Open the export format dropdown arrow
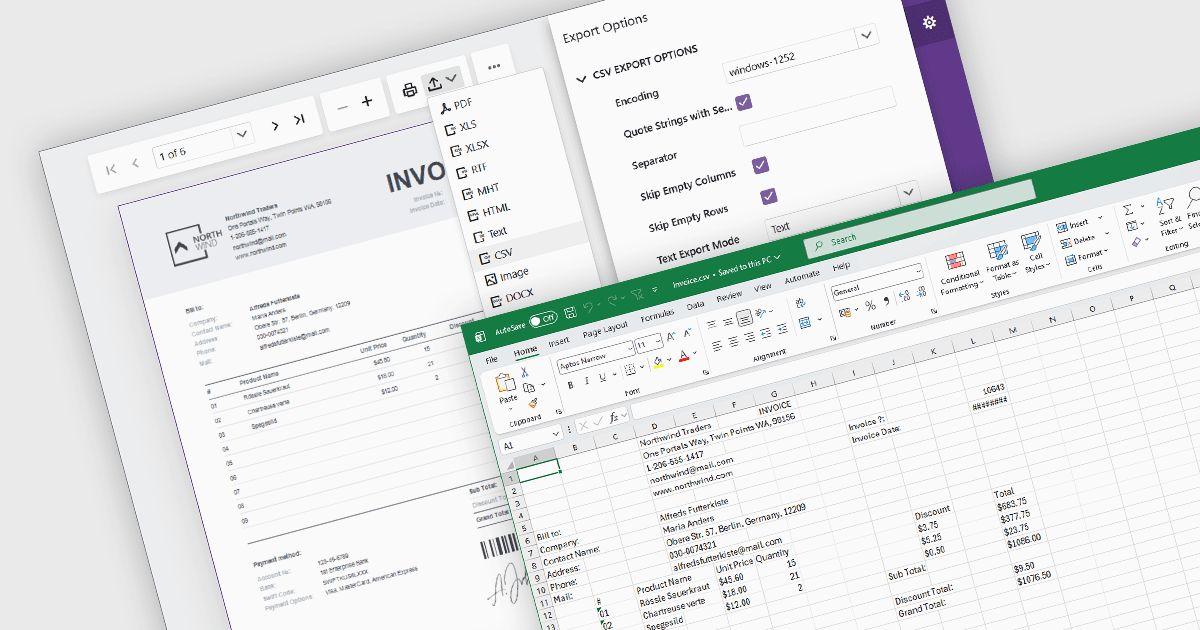The height and width of the screenshot is (630, 1200). (453, 78)
